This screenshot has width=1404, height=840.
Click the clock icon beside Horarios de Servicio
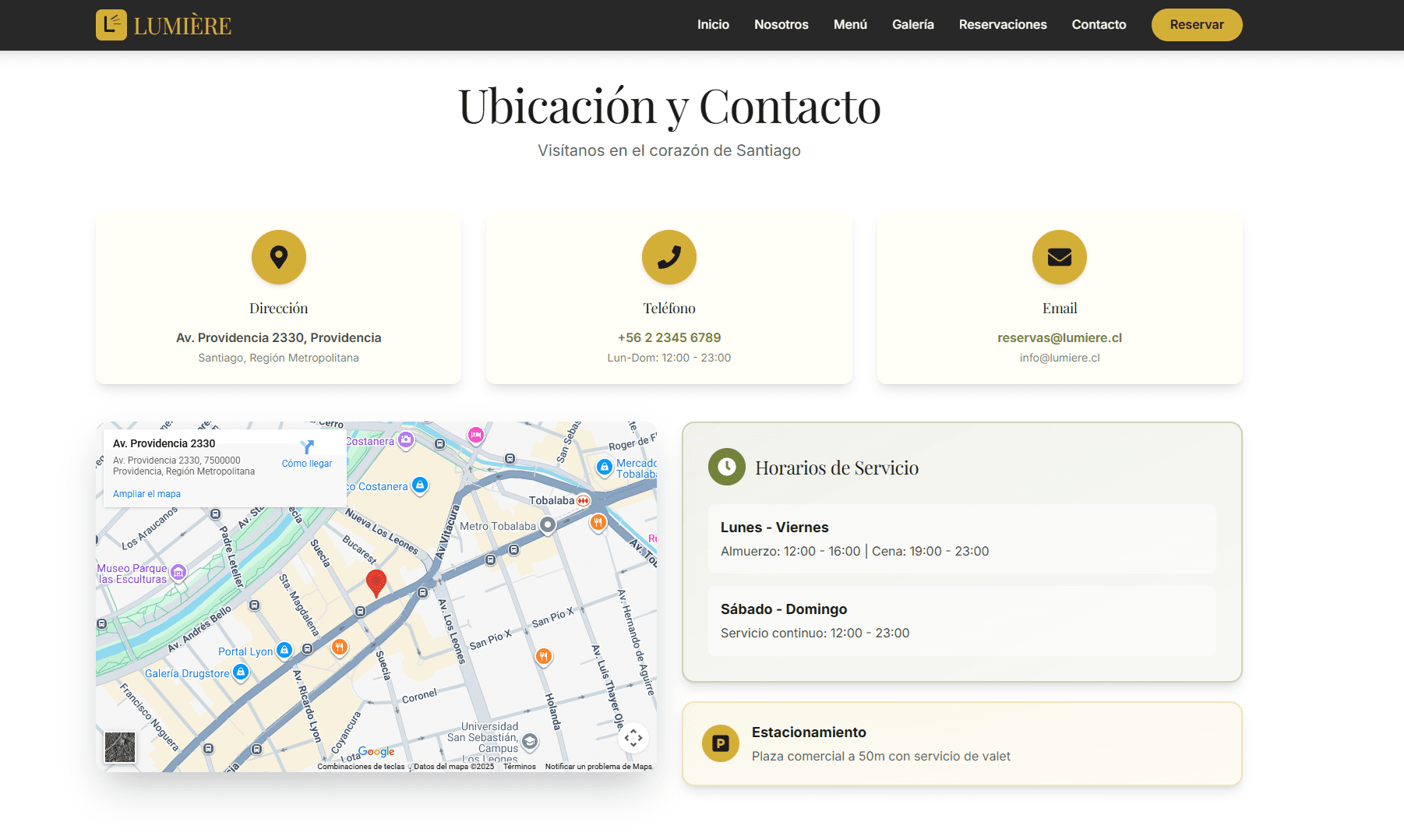click(x=727, y=467)
